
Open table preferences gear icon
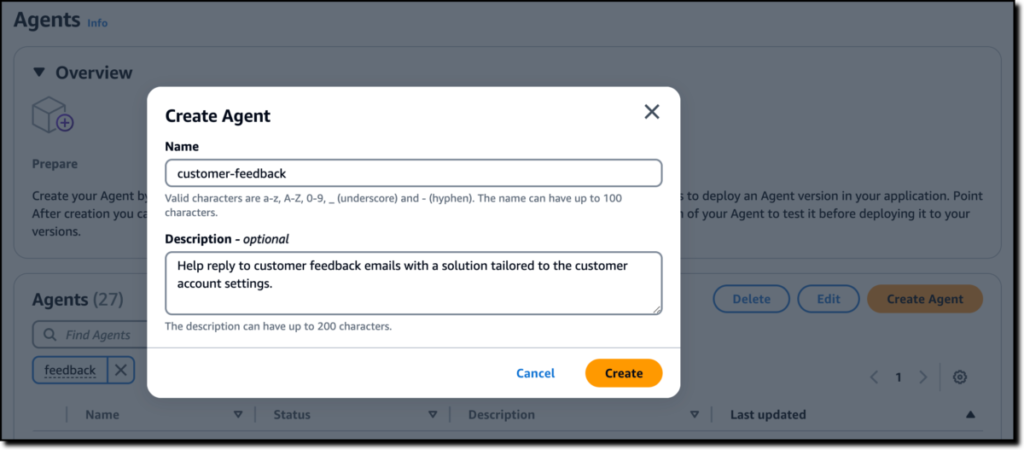point(959,377)
